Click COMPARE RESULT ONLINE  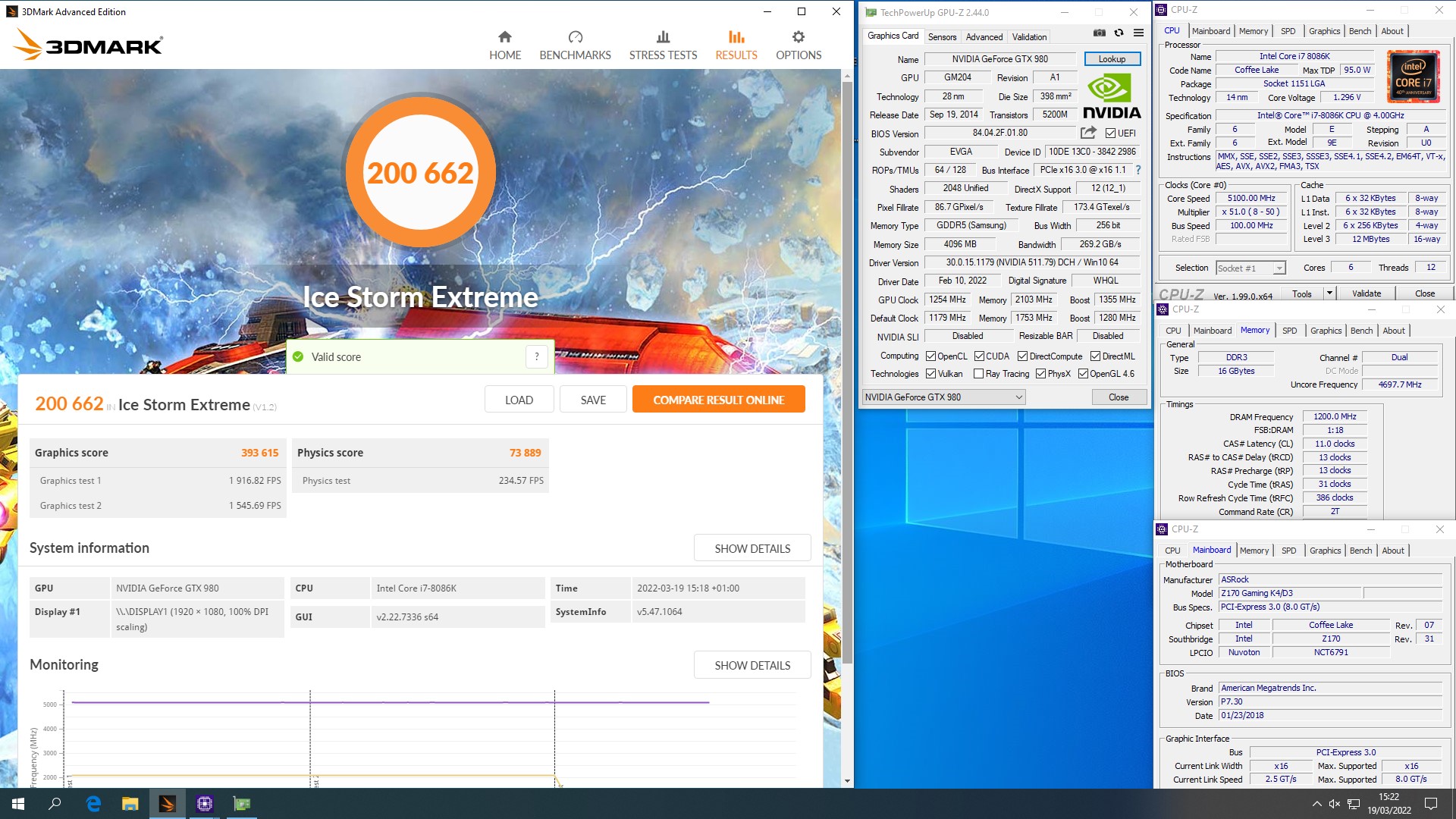pos(718,400)
